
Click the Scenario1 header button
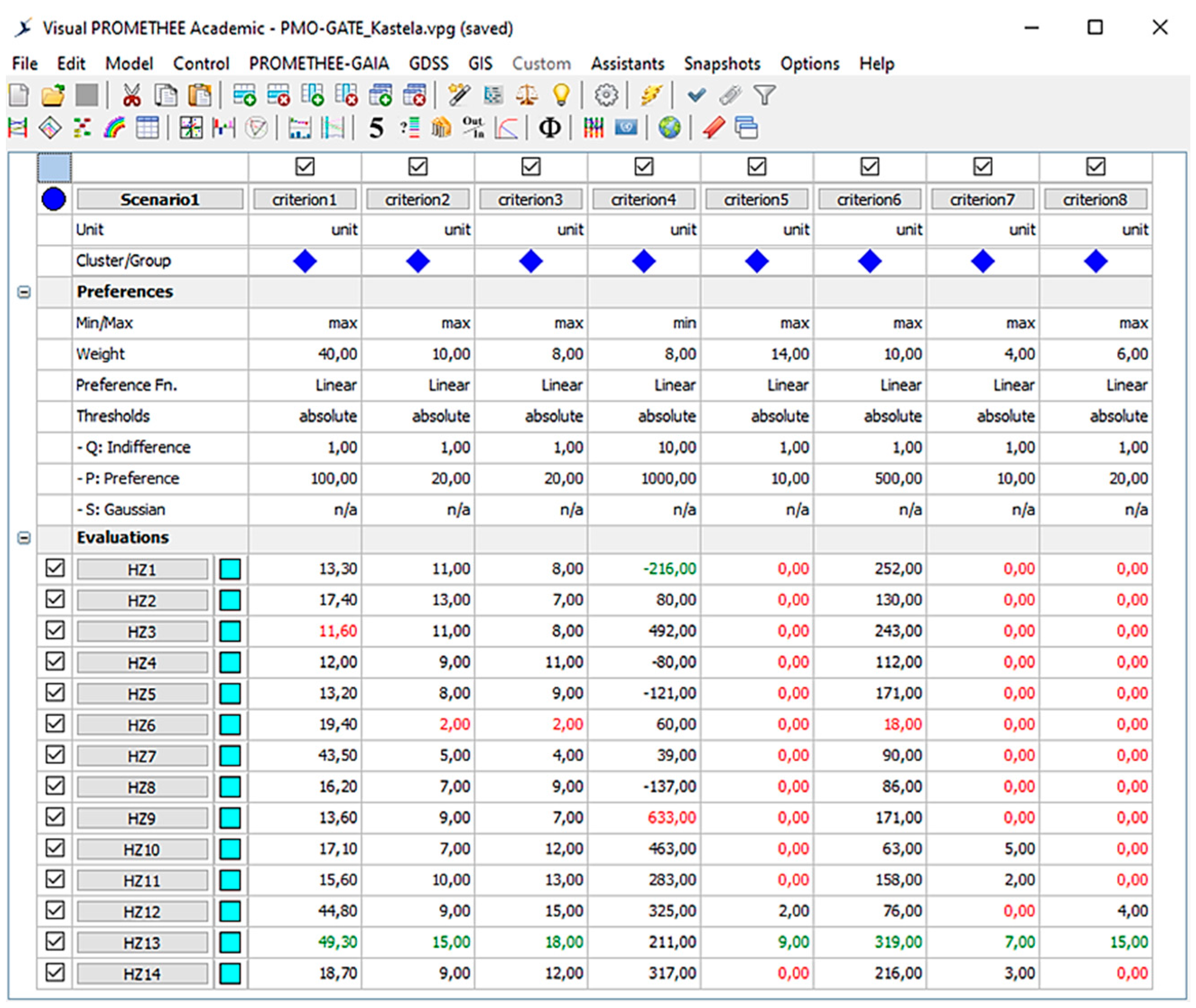pyautogui.click(x=160, y=200)
